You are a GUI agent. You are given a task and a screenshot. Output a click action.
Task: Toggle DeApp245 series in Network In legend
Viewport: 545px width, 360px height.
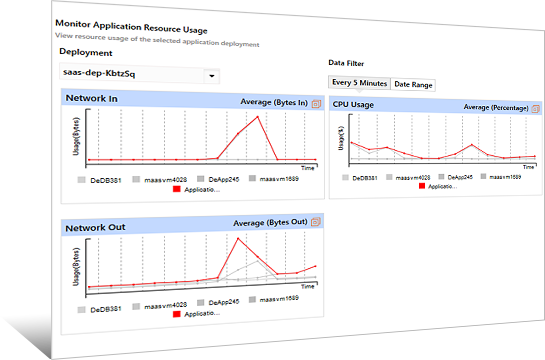218,179
